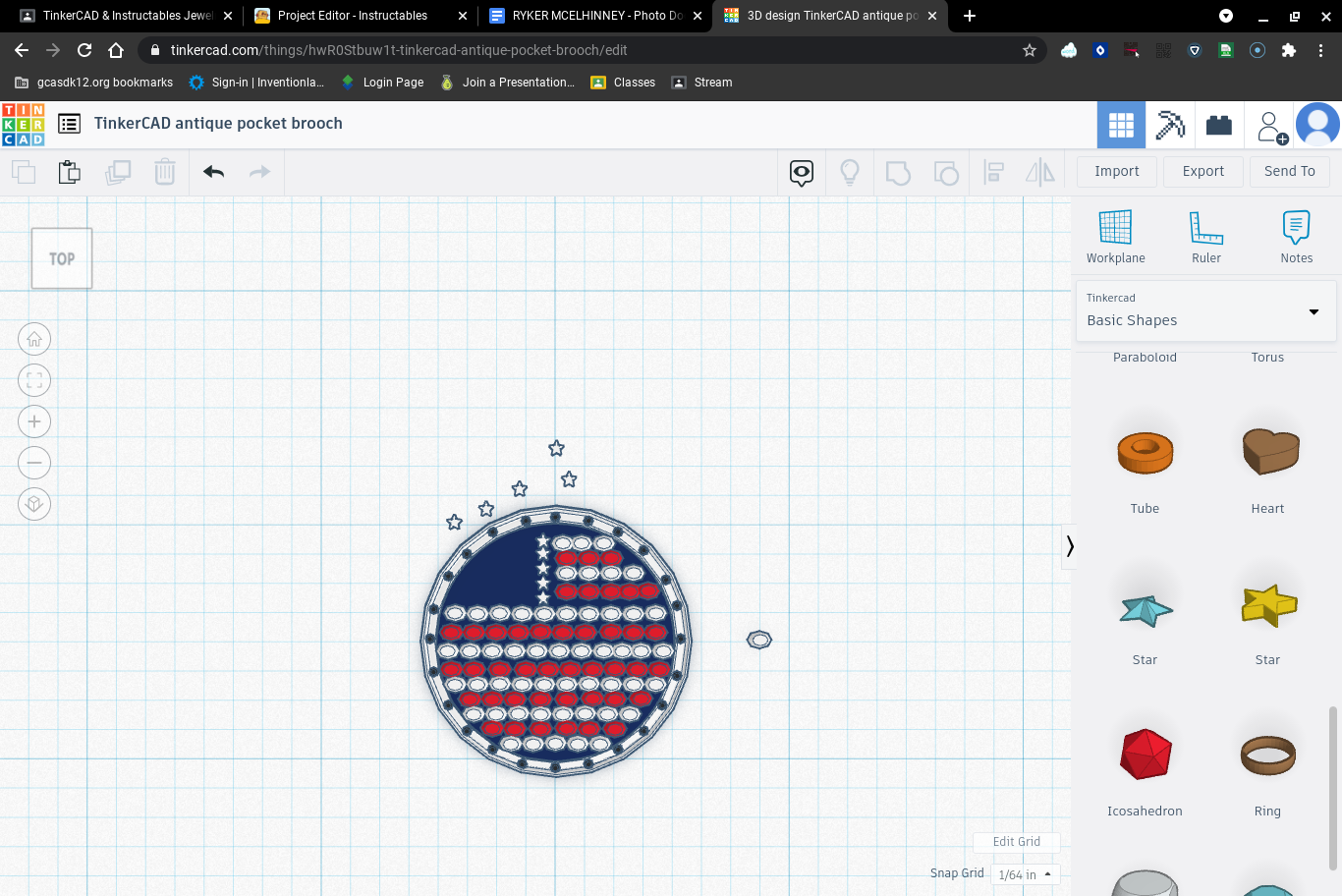
Task: Zoom out with the minus button
Action: pos(34,463)
